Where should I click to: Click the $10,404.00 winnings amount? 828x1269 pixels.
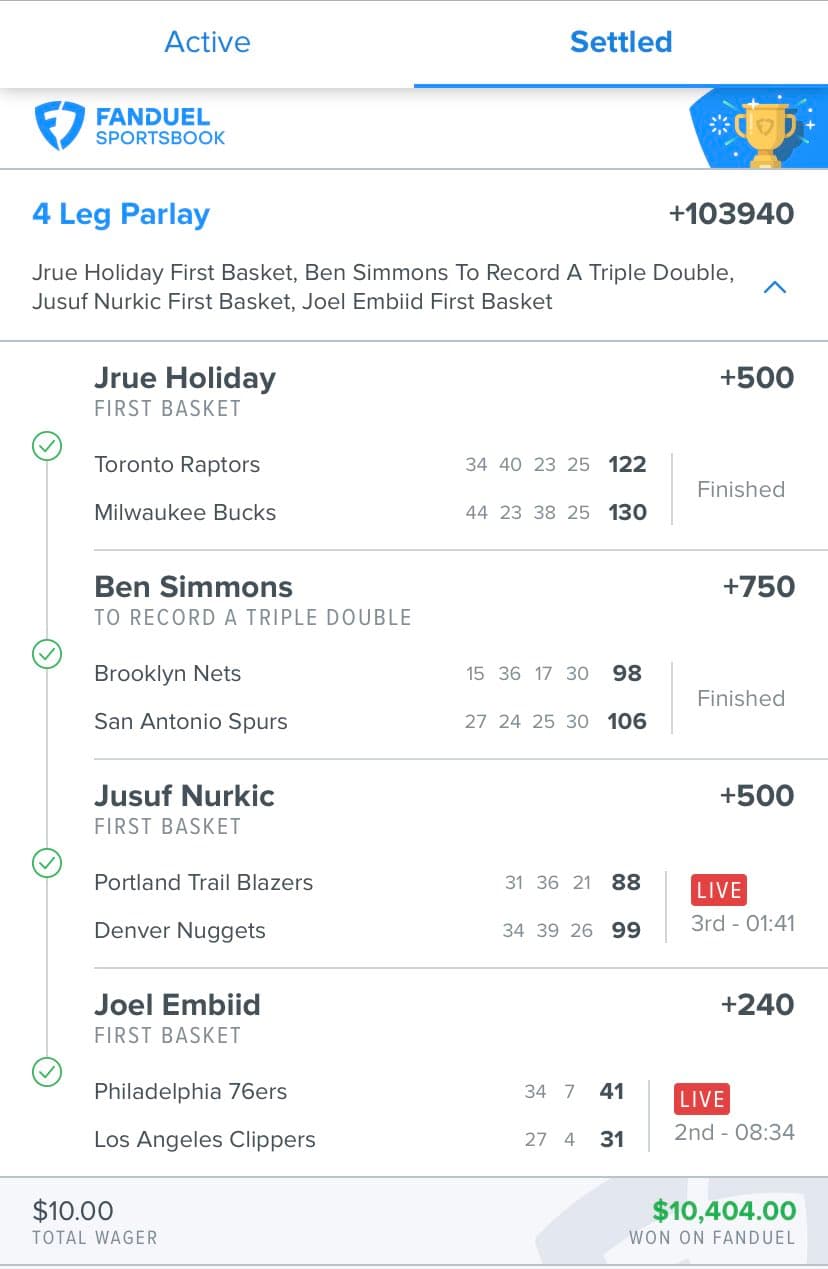click(x=724, y=1211)
